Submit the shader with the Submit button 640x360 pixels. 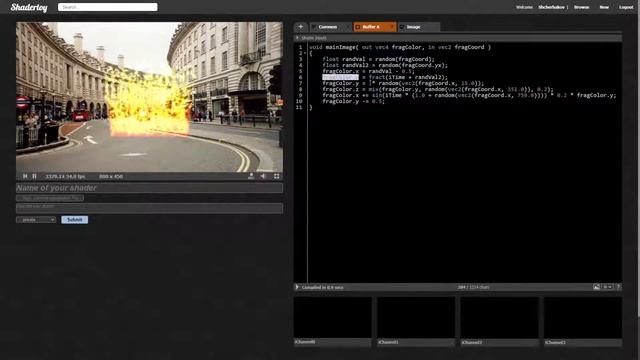point(75,220)
